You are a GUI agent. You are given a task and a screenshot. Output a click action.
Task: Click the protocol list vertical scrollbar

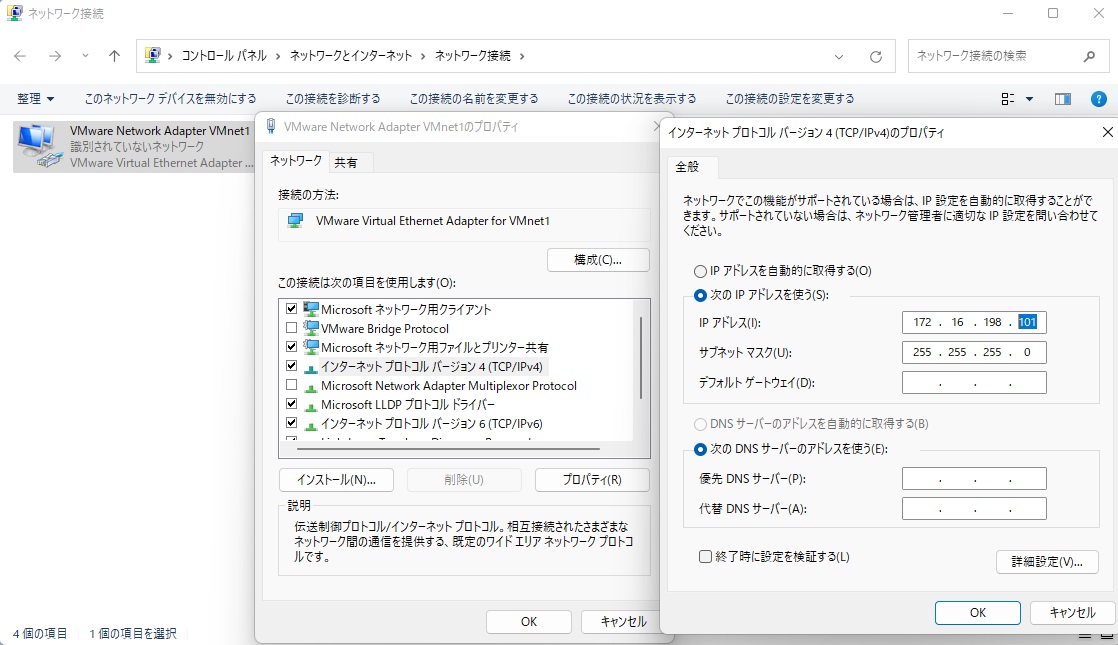[641, 358]
